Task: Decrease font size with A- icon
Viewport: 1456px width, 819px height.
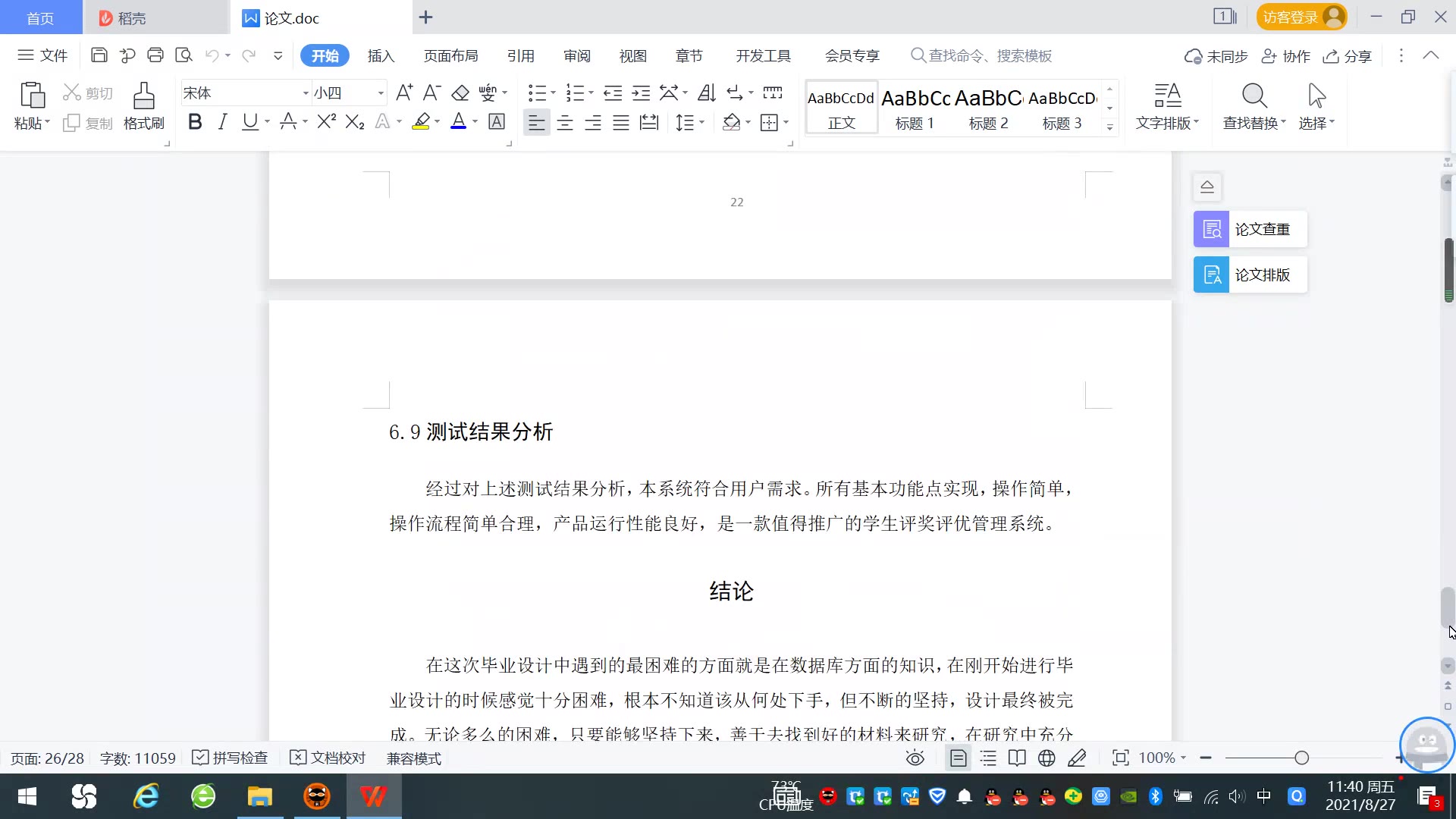Action: [431, 93]
